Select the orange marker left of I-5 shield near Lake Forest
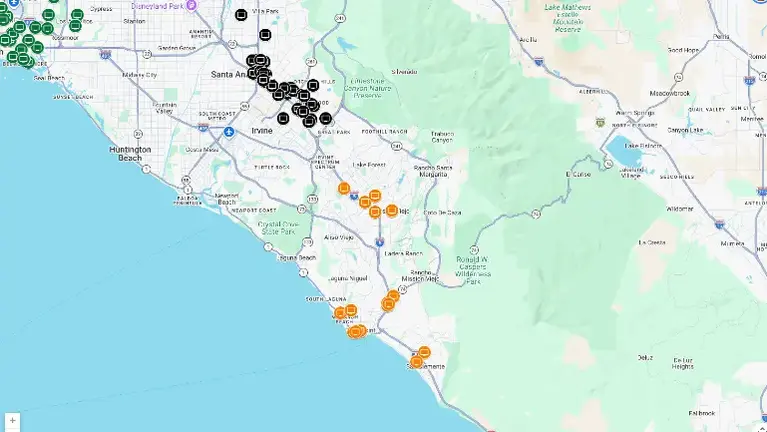The height and width of the screenshot is (432, 767). point(344,188)
